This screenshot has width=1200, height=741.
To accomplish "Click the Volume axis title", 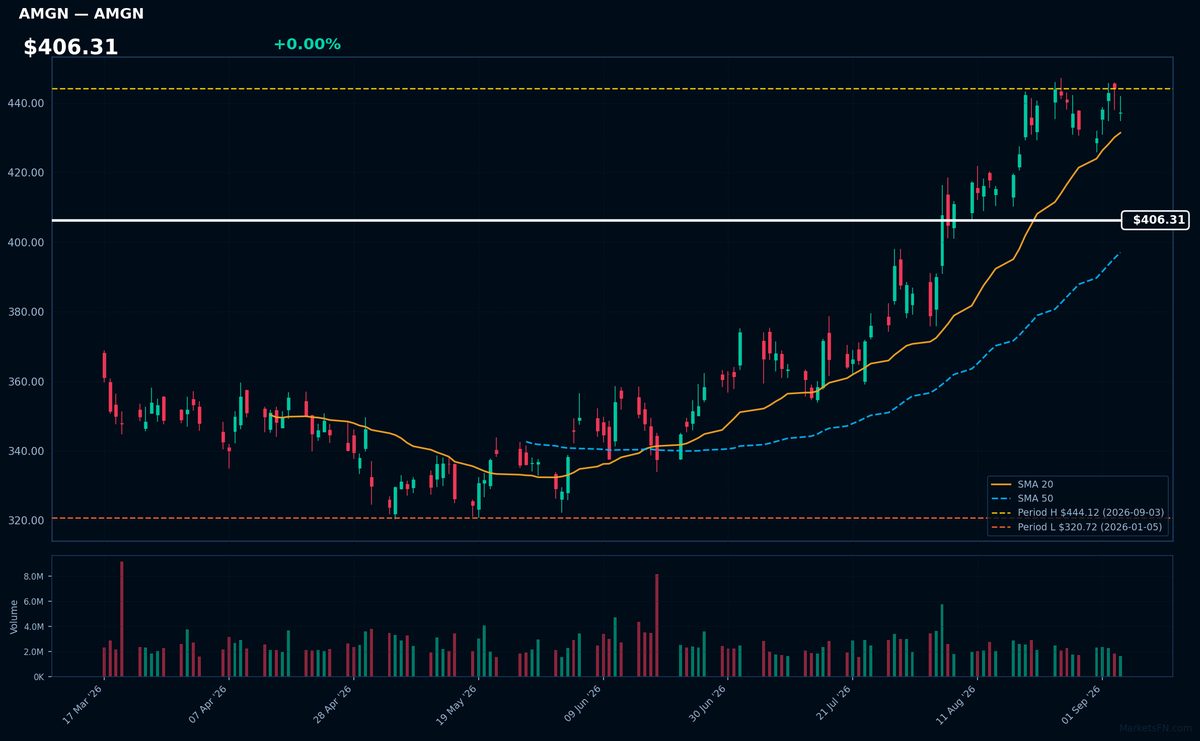I will [14, 616].
